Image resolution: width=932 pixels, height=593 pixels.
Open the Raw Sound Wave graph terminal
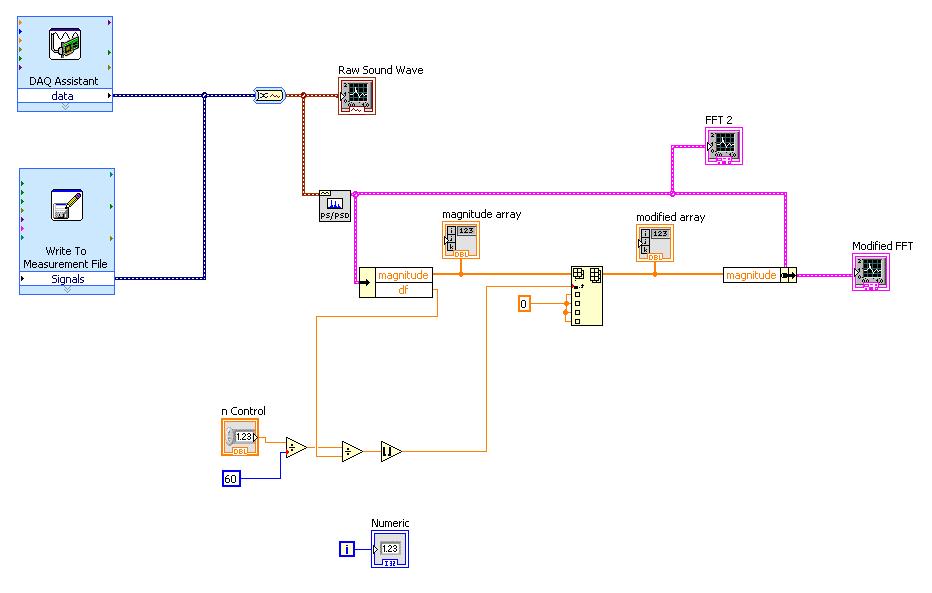(x=357, y=97)
